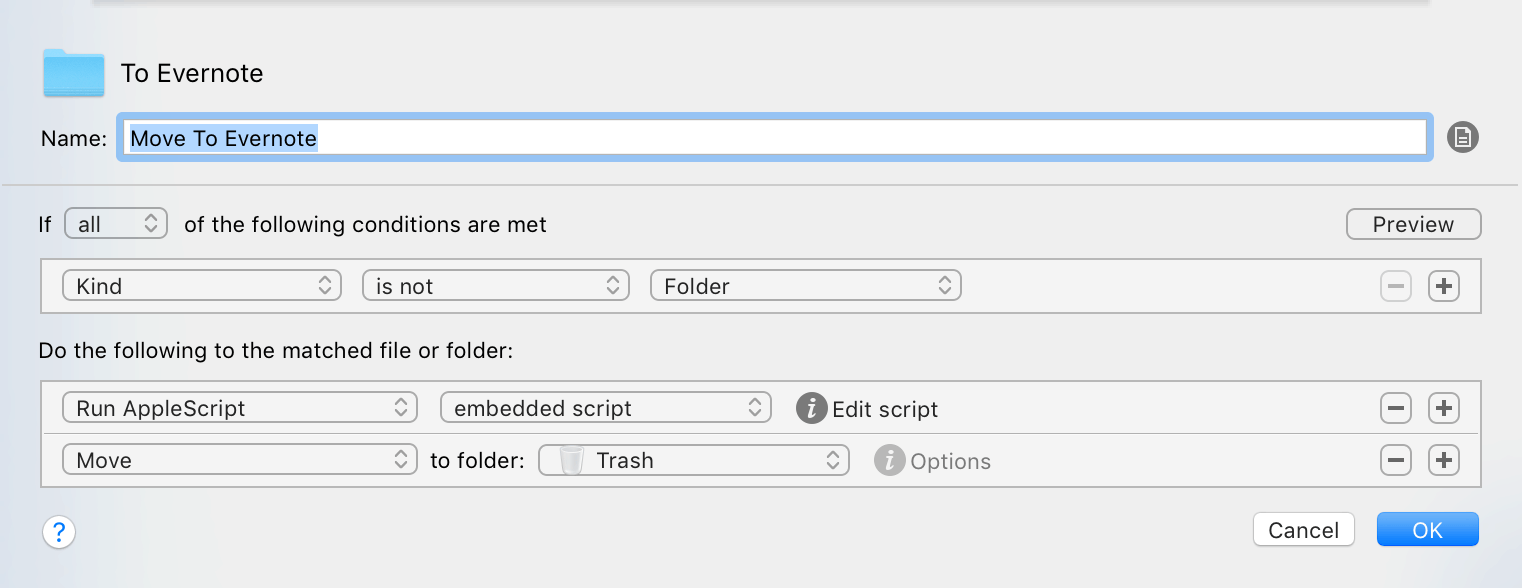Screen dimensions: 1522x588
Task: Add a condition after the Kind row
Action: pos(1443,286)
